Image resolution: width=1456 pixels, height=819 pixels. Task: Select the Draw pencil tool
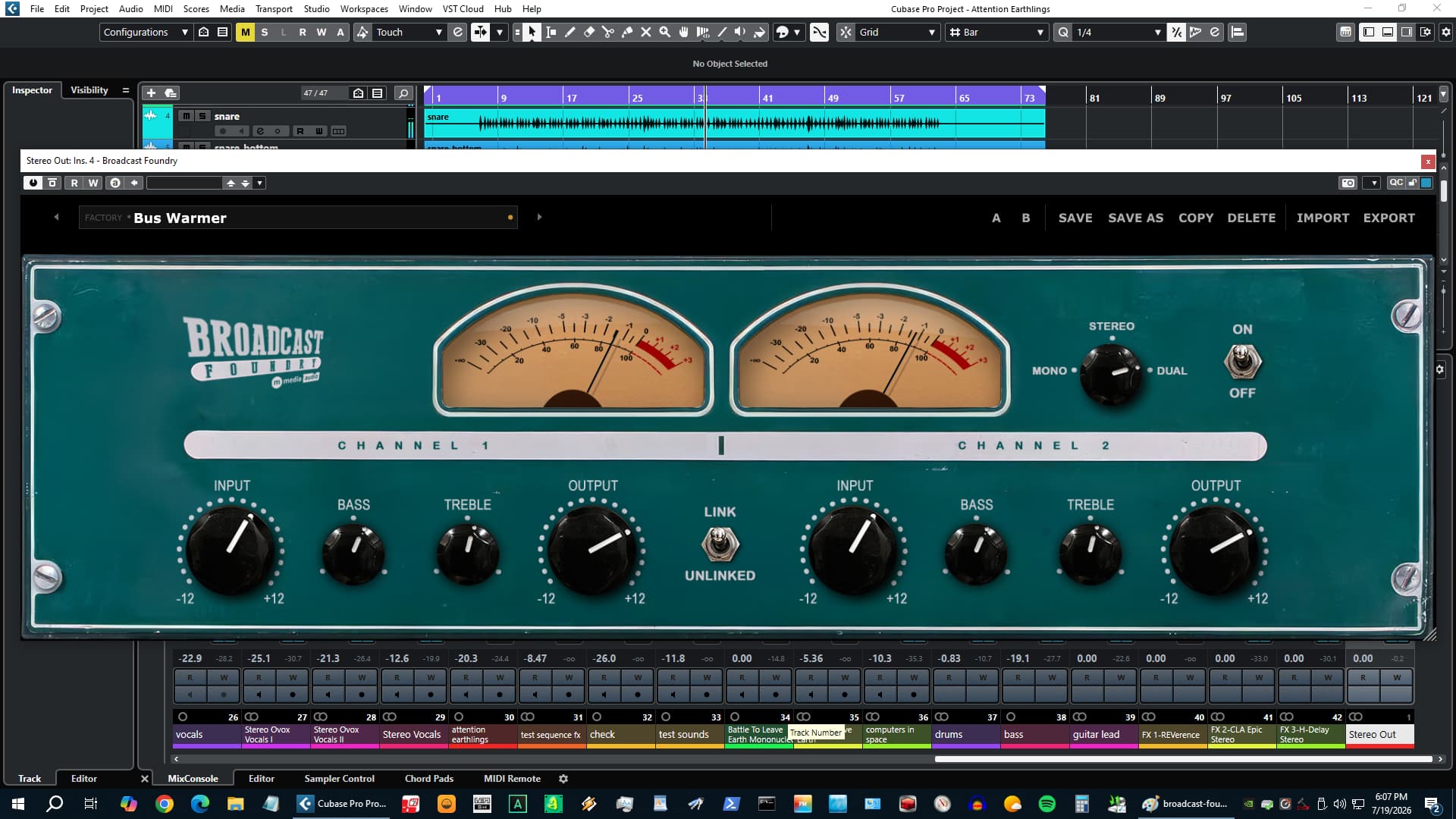click(570, 32)
